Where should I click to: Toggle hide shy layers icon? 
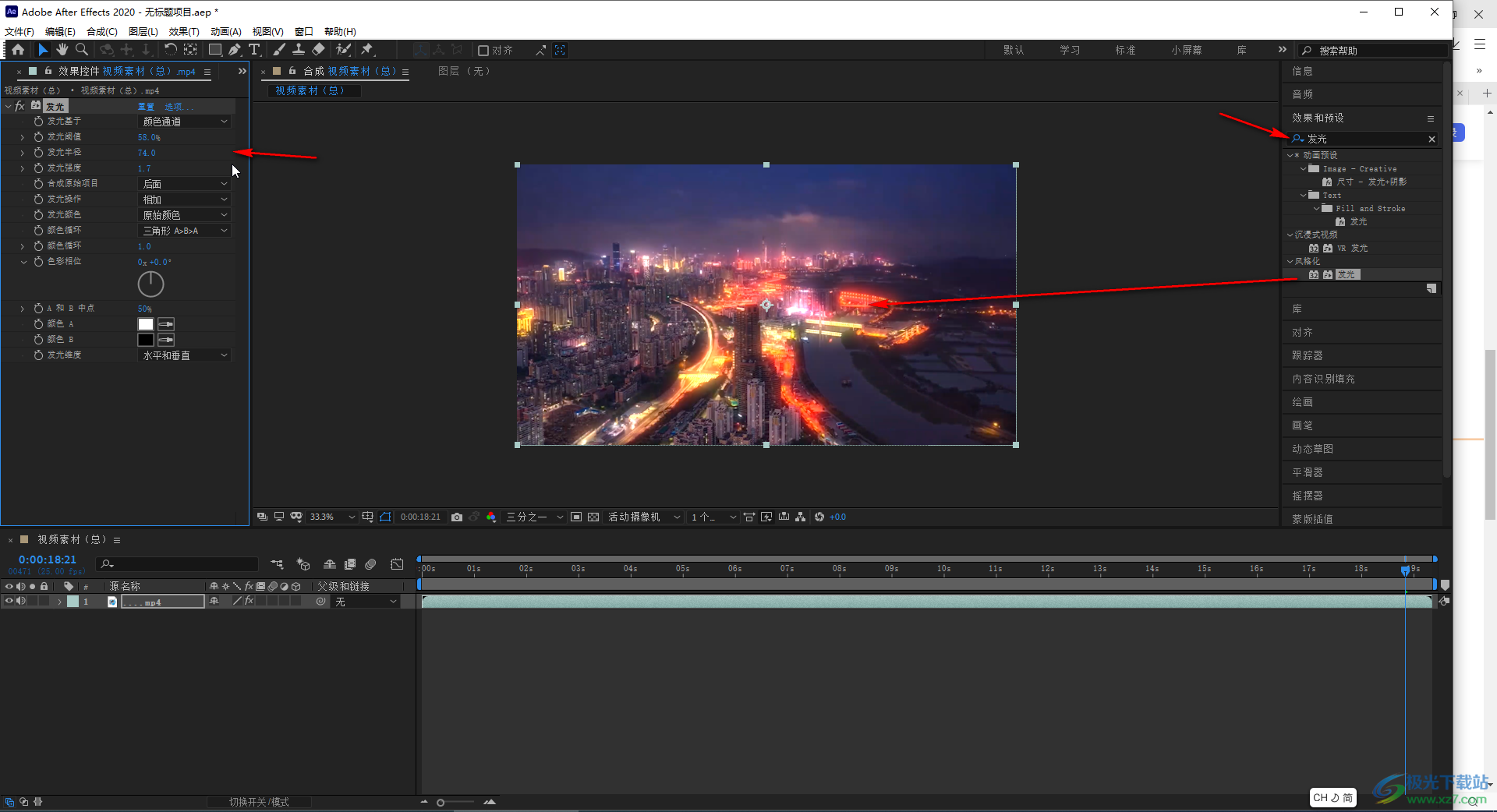(x=330, y=564)
